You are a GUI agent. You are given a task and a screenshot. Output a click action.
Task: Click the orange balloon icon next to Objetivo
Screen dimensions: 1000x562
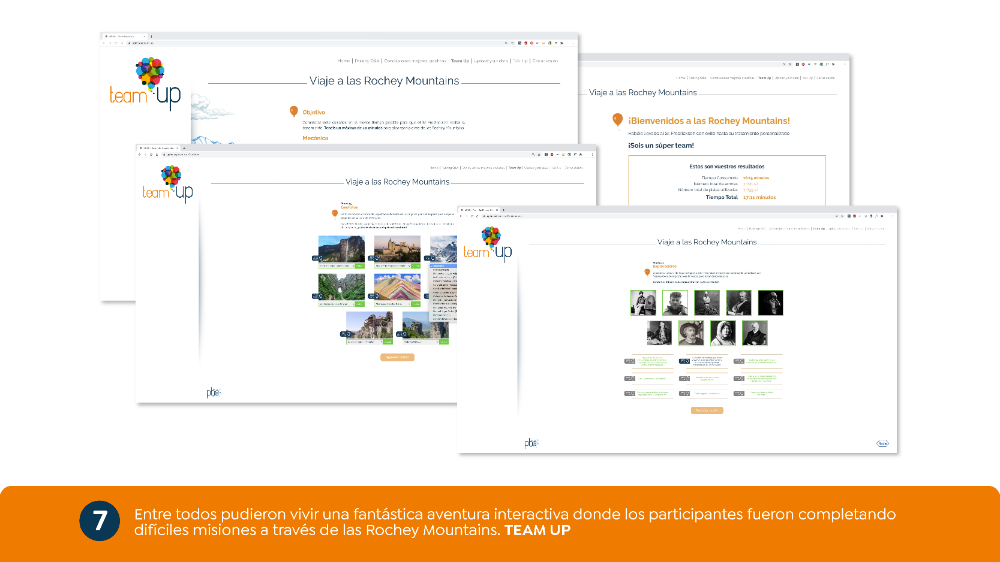293,112
